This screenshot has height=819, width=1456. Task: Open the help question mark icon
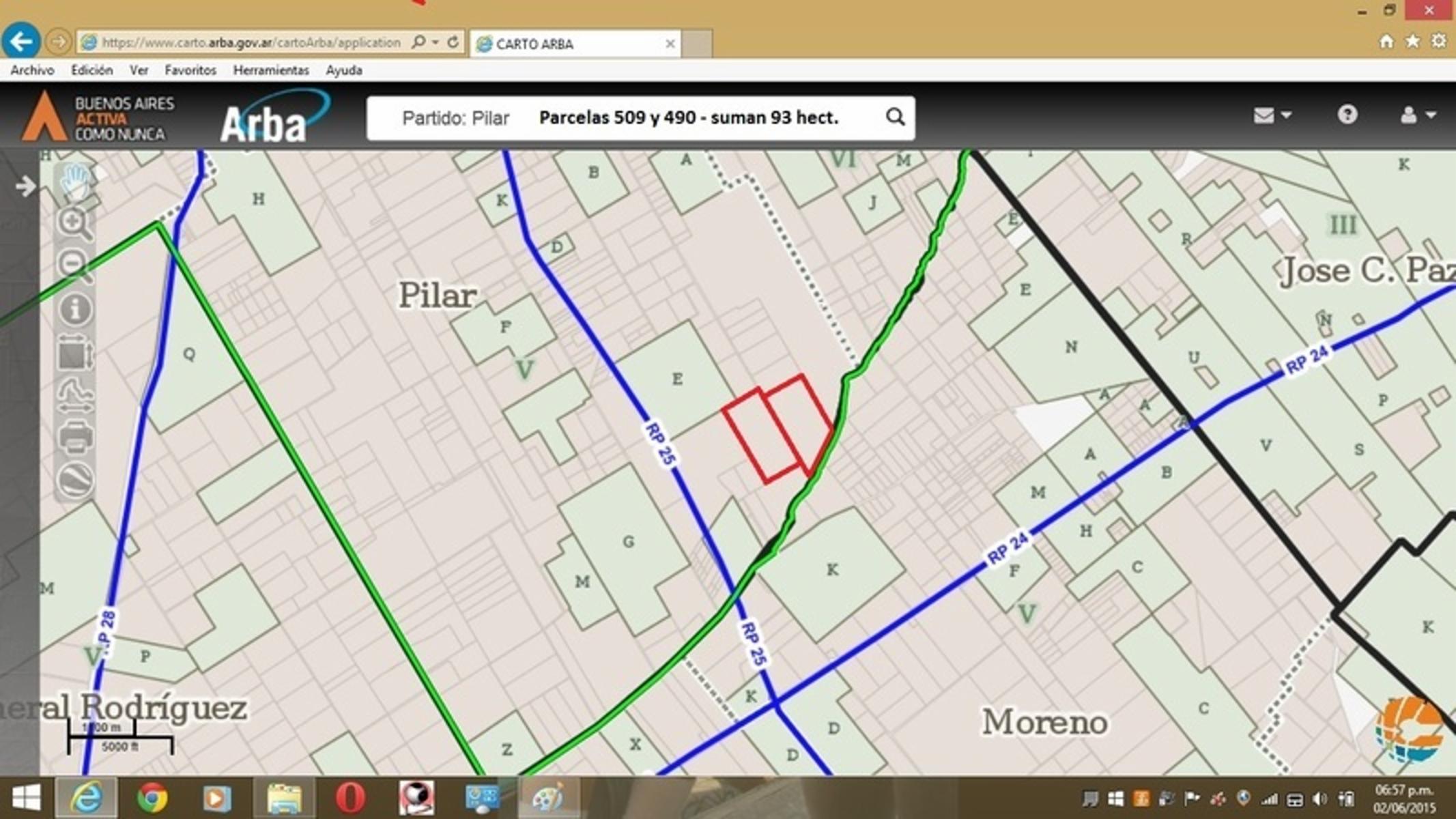tap(1347, 115)
